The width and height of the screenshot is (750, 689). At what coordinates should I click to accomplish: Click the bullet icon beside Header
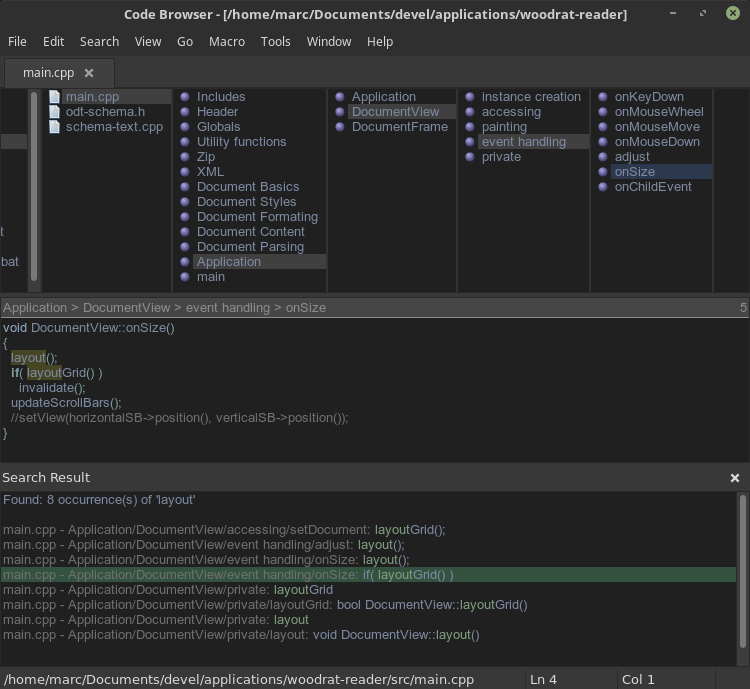[185, 111]
